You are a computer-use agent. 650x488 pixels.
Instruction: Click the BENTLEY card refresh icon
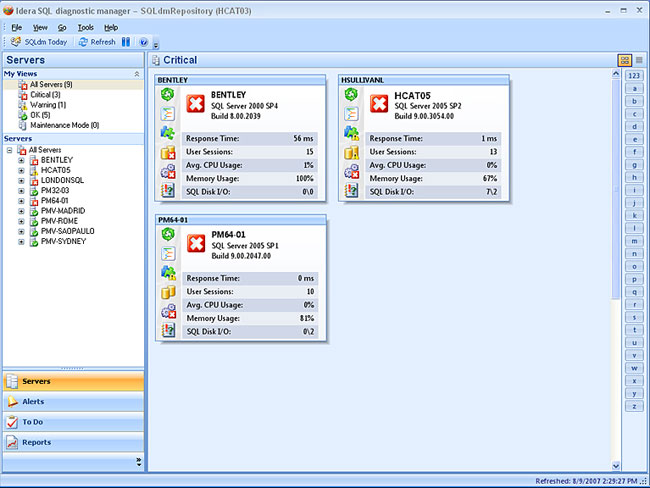167,94
